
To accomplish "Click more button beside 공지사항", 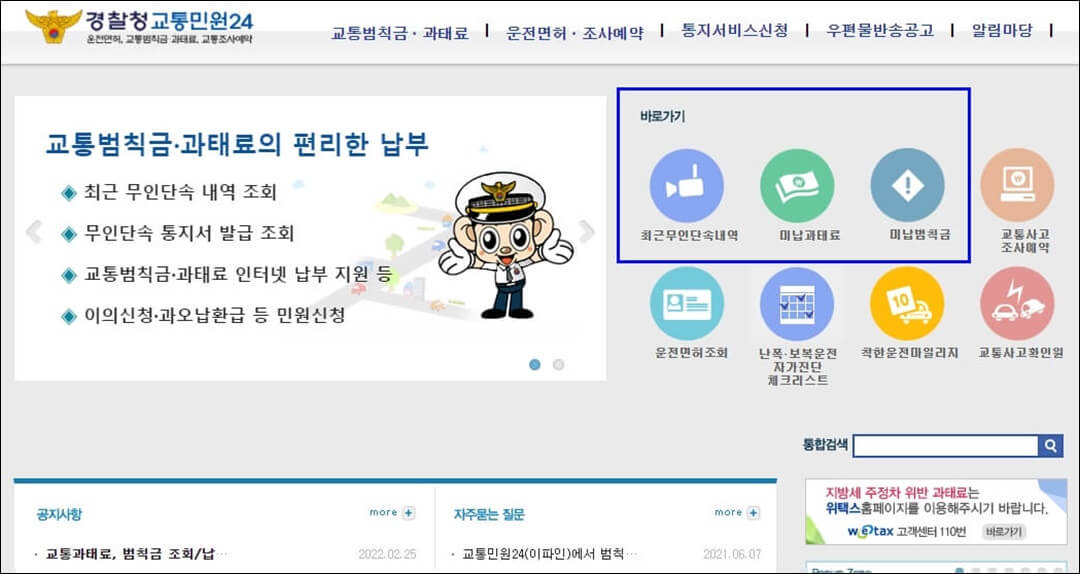I will pos(392,513).
